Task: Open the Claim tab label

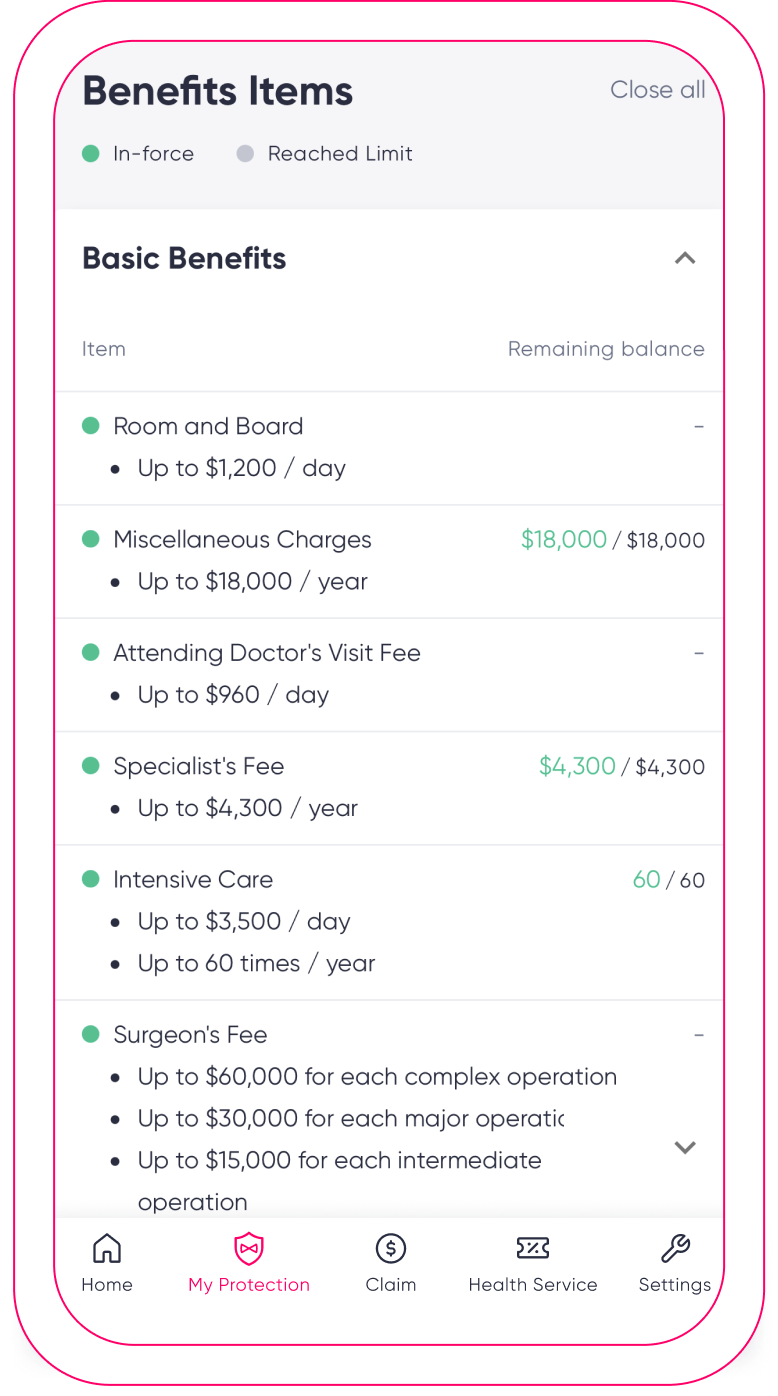Action: click(390, 1285)
